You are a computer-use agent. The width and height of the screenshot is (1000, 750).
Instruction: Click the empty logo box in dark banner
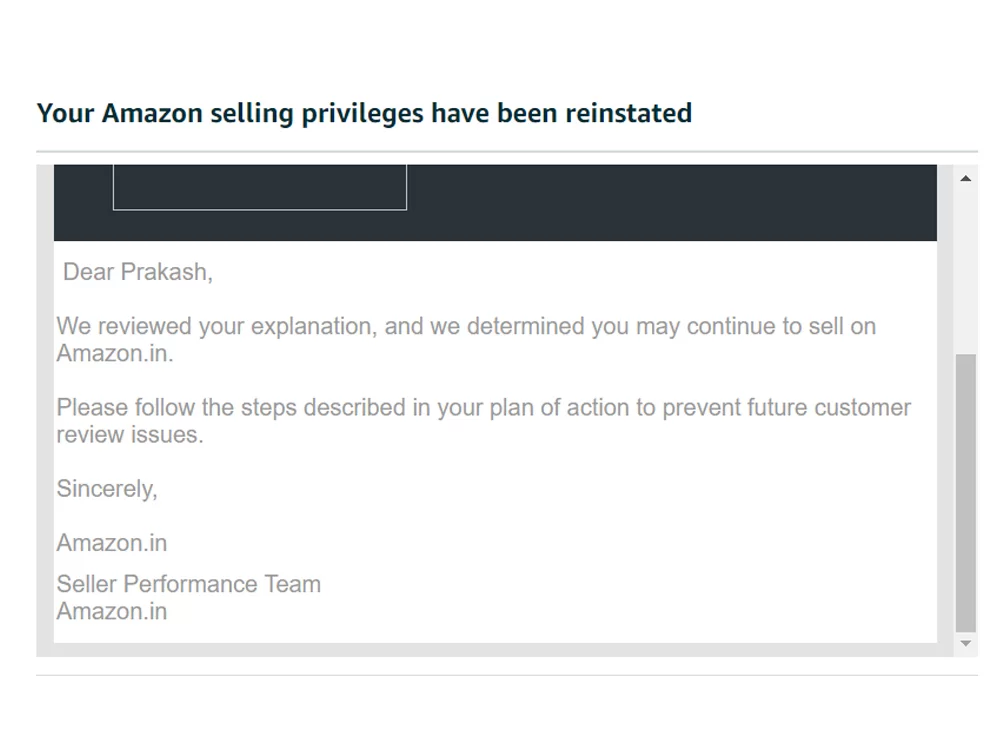[260, 188]
